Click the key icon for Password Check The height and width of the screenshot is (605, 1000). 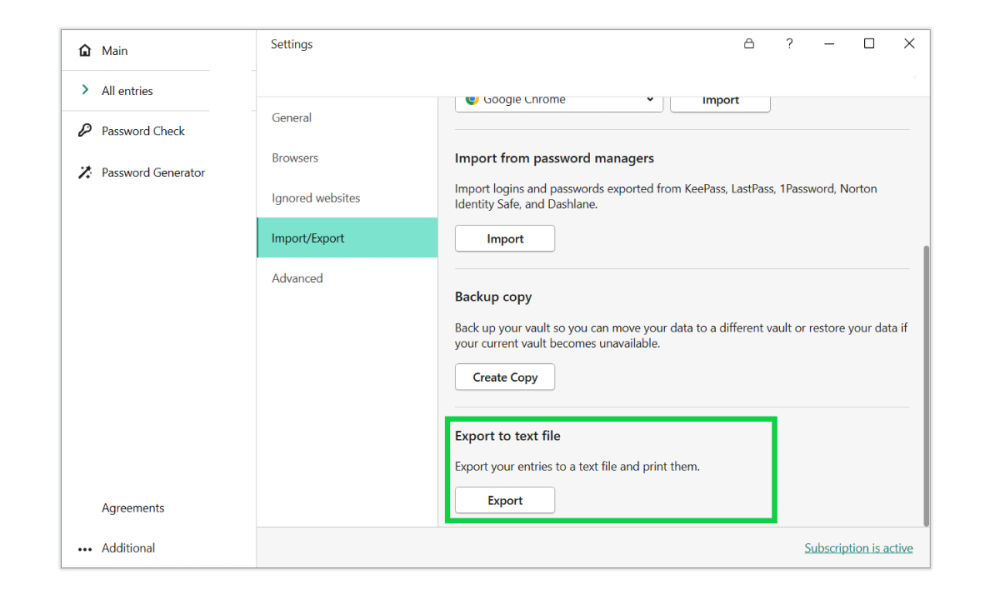[85, 131]
